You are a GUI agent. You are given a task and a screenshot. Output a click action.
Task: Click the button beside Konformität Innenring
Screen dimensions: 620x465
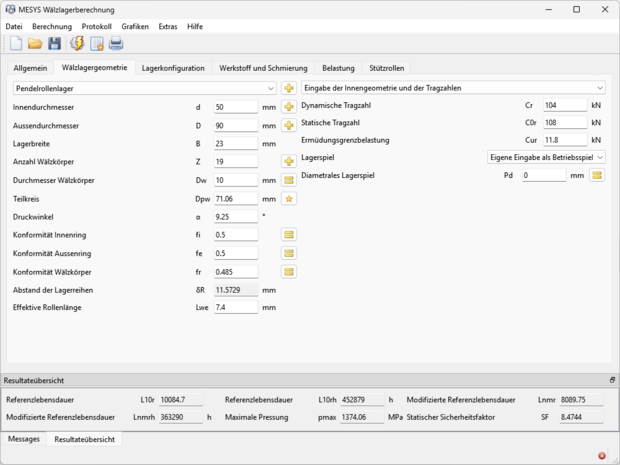pos(289,234)
